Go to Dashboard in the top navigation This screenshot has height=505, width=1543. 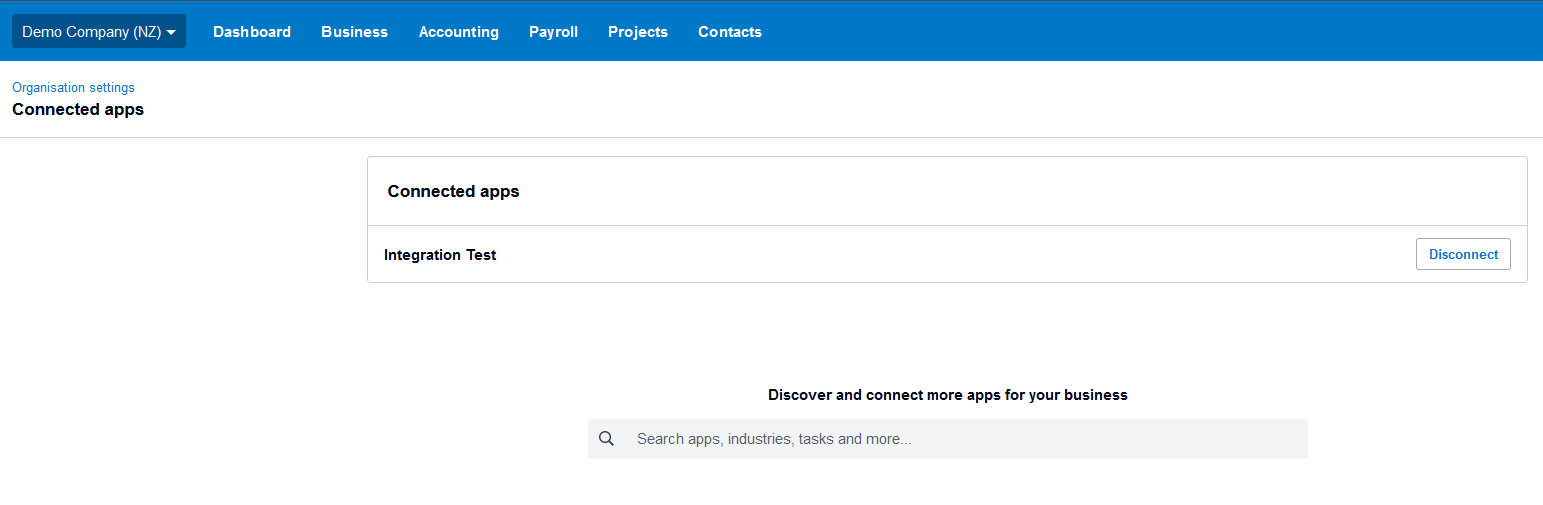[252, 32]
